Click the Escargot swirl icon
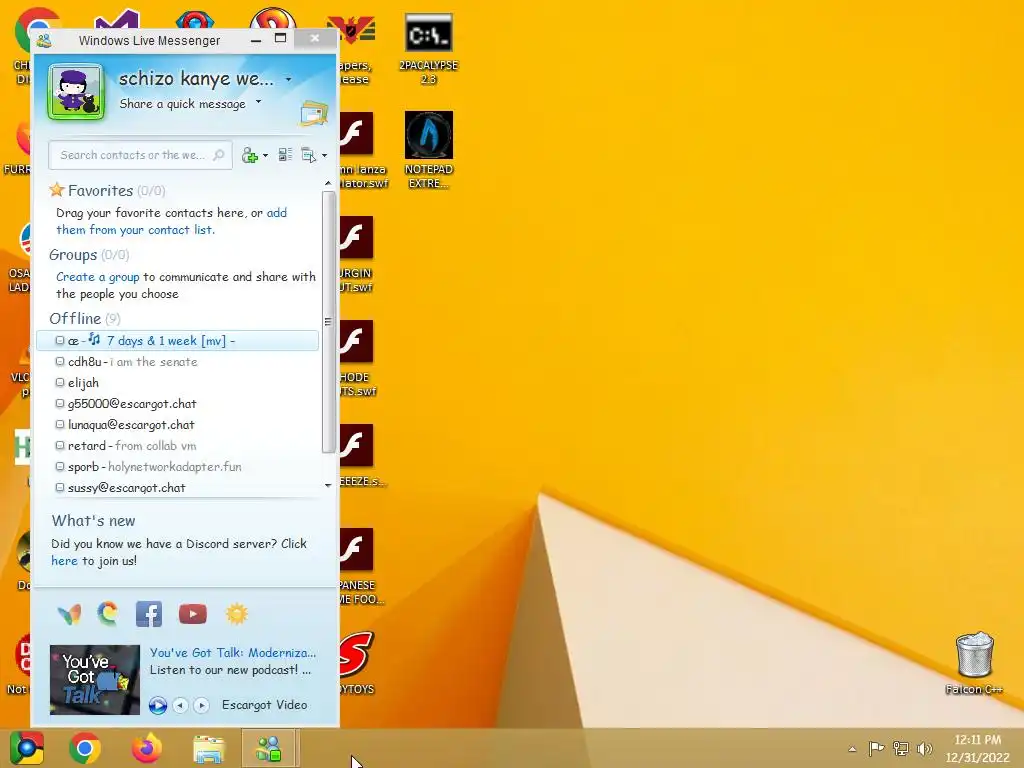Image resolution: width=1024 pixels, height=768 pixels. click(x=108, y=614)
